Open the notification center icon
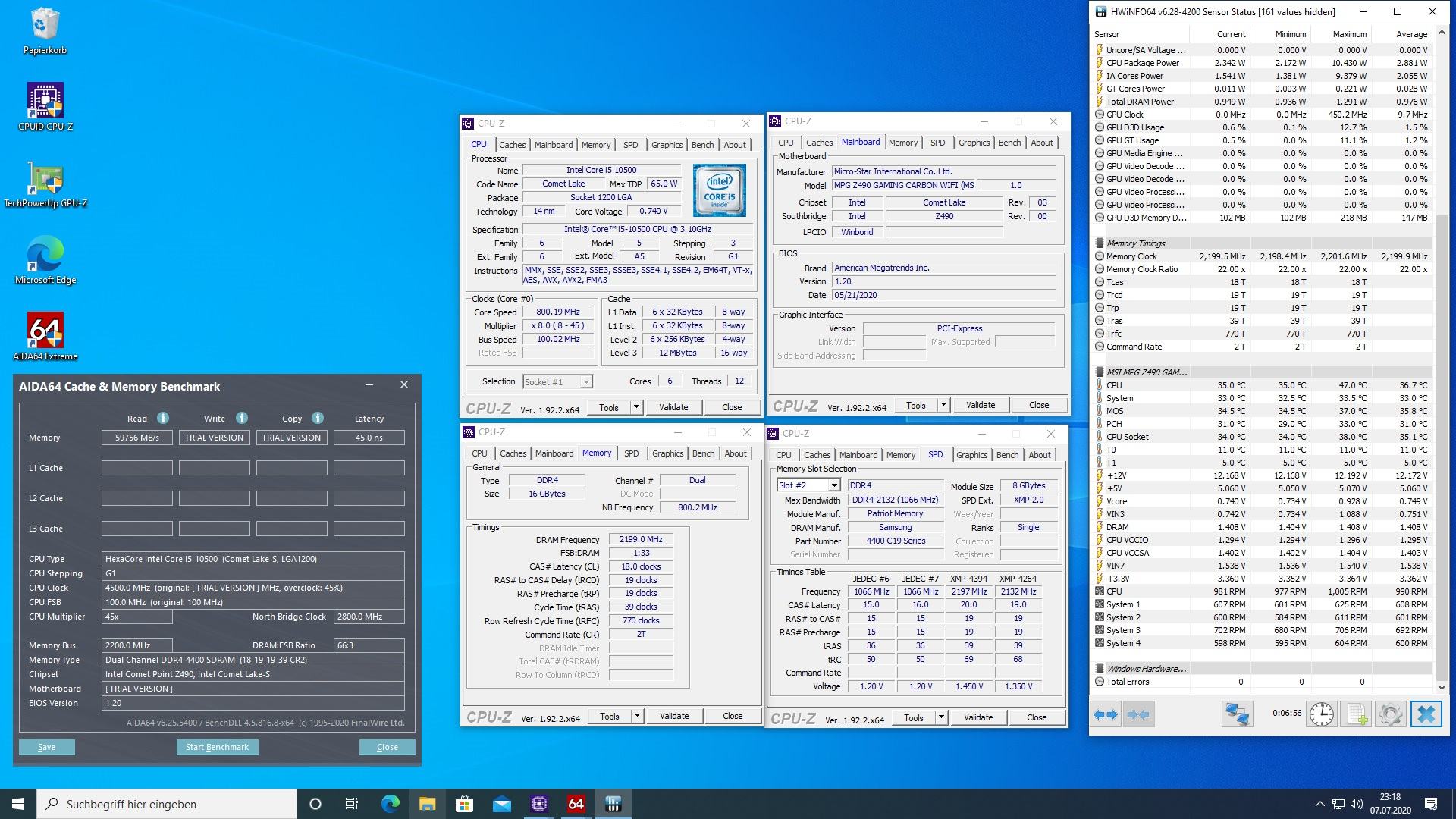 coord(1431,804)
